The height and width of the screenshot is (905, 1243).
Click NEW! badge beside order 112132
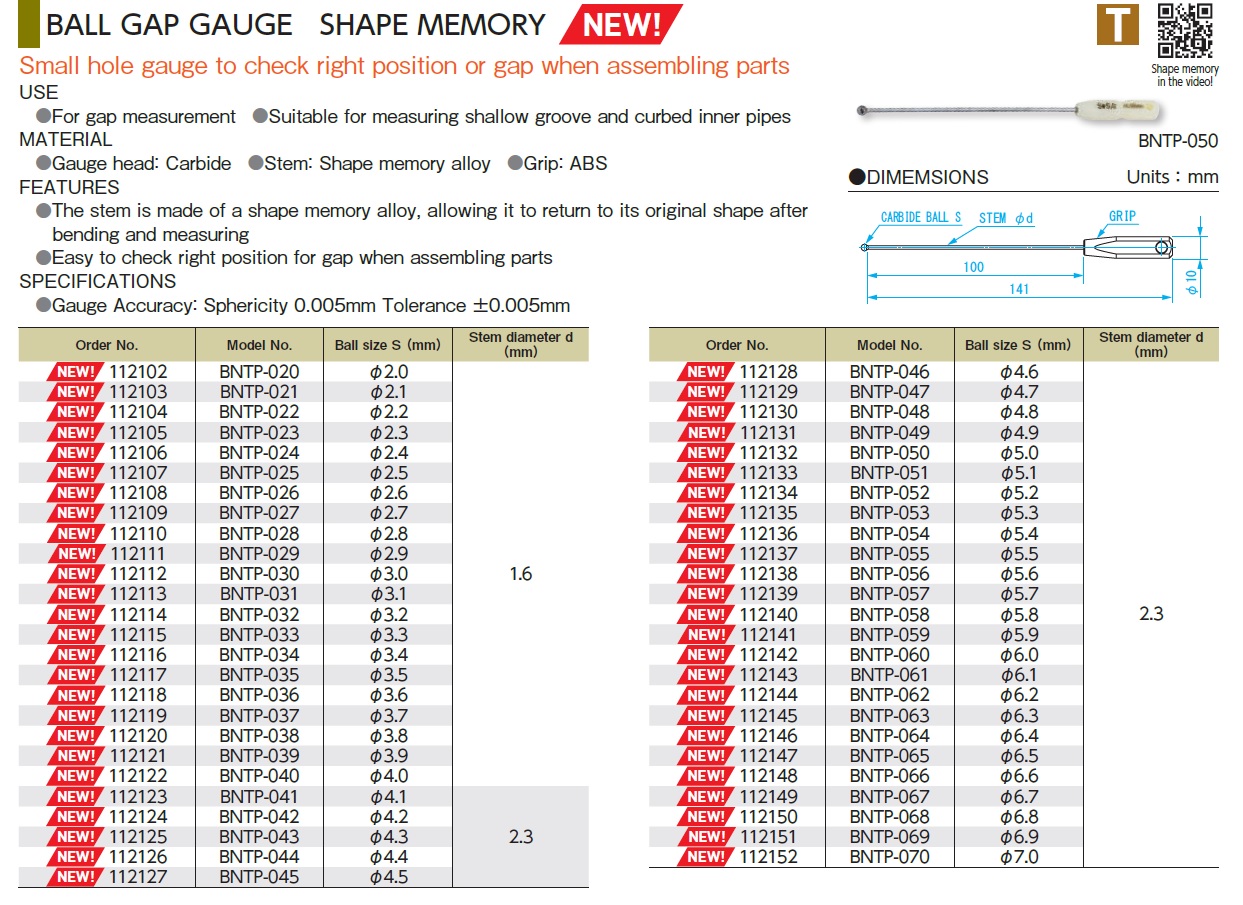click(x=705, y=453)
